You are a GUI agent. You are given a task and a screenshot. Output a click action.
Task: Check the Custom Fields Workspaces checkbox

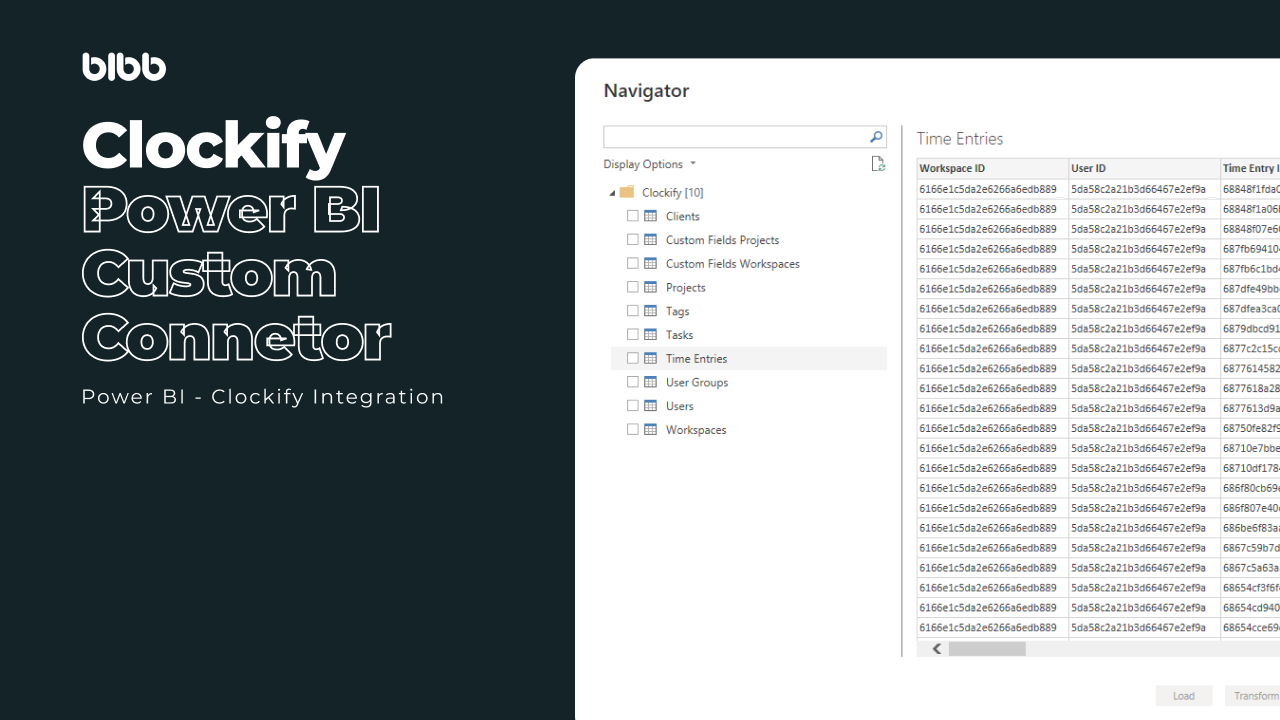click(x=632, y=264)
